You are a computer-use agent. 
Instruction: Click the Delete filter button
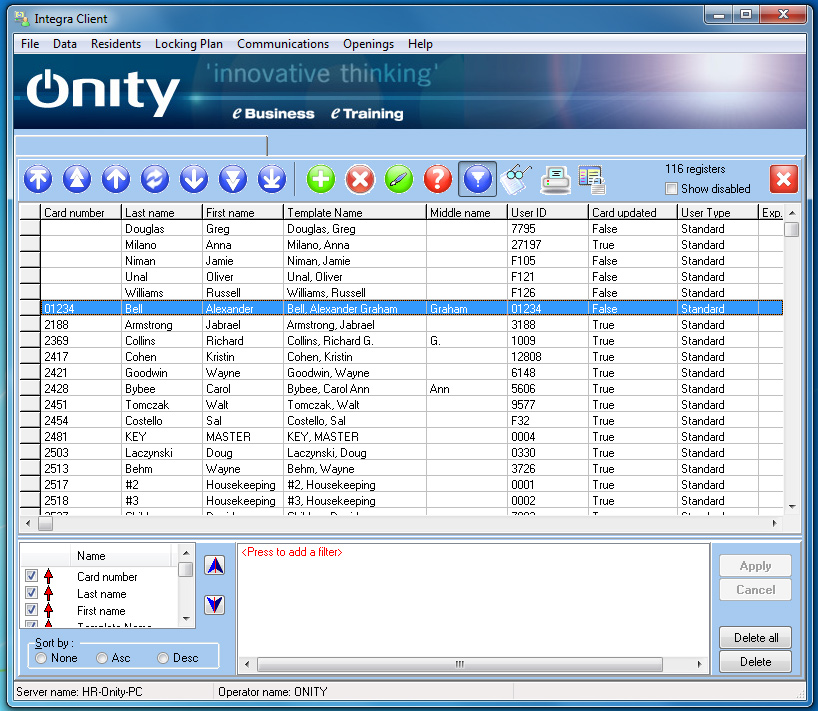(755, 661)
